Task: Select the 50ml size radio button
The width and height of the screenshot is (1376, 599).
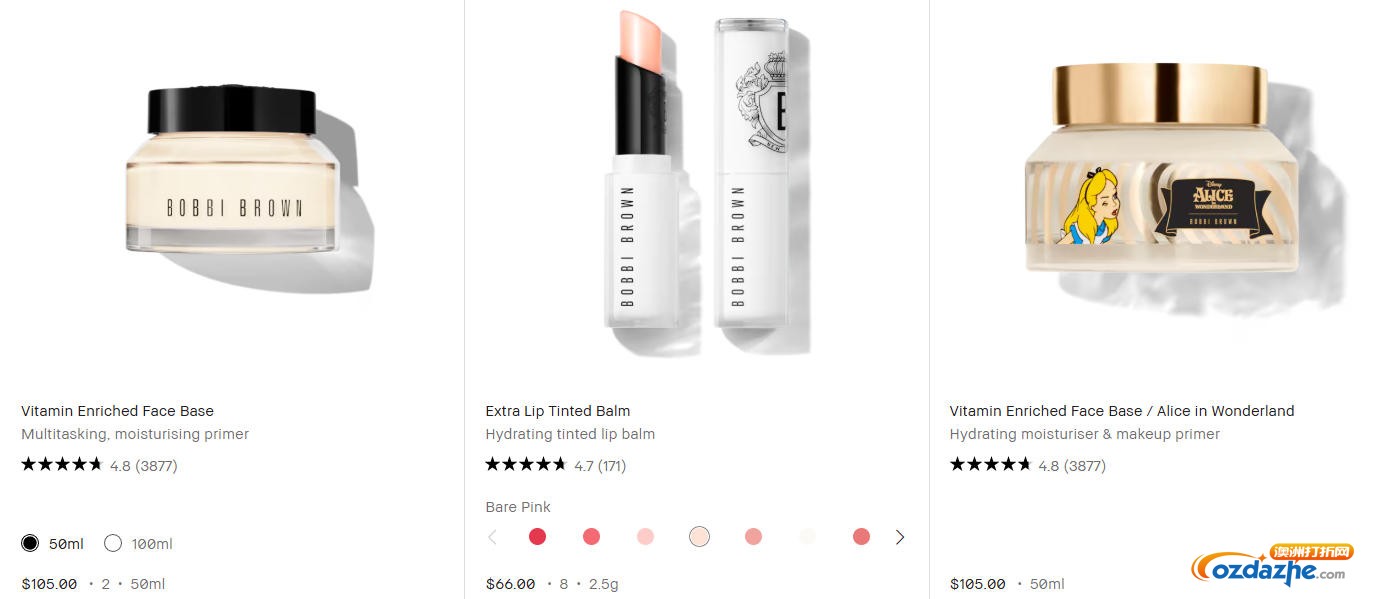Action: click(x=30, y=543)
